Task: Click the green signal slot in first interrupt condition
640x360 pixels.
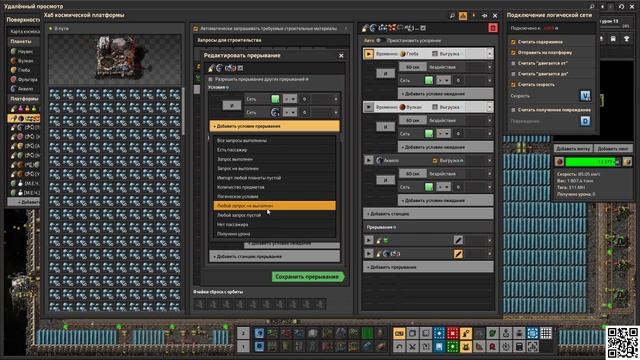Action: pyautogui.click(x=275, y=99)
